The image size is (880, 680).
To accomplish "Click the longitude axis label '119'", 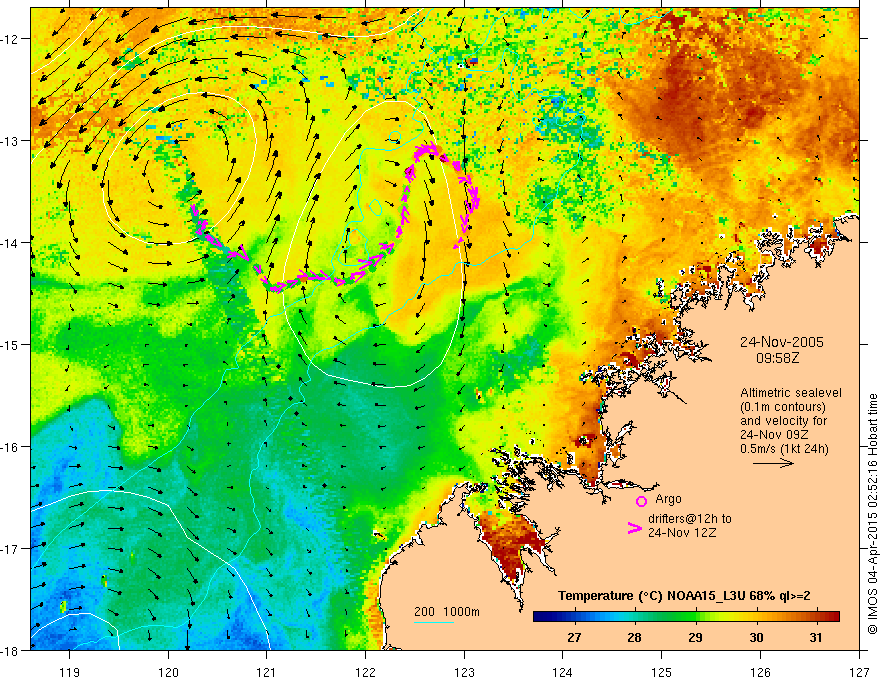I will click(x=70, y=672).
